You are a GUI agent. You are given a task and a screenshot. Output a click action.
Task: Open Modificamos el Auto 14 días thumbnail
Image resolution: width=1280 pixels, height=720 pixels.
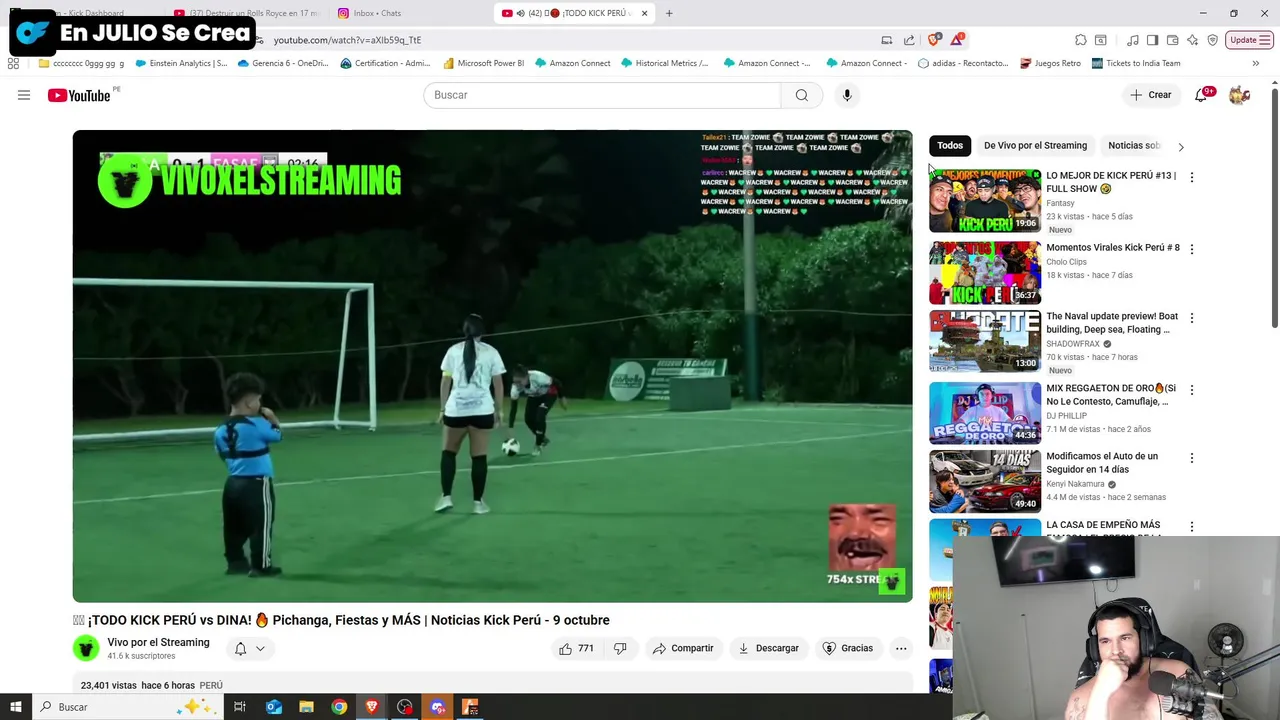[x=985, y=481]
